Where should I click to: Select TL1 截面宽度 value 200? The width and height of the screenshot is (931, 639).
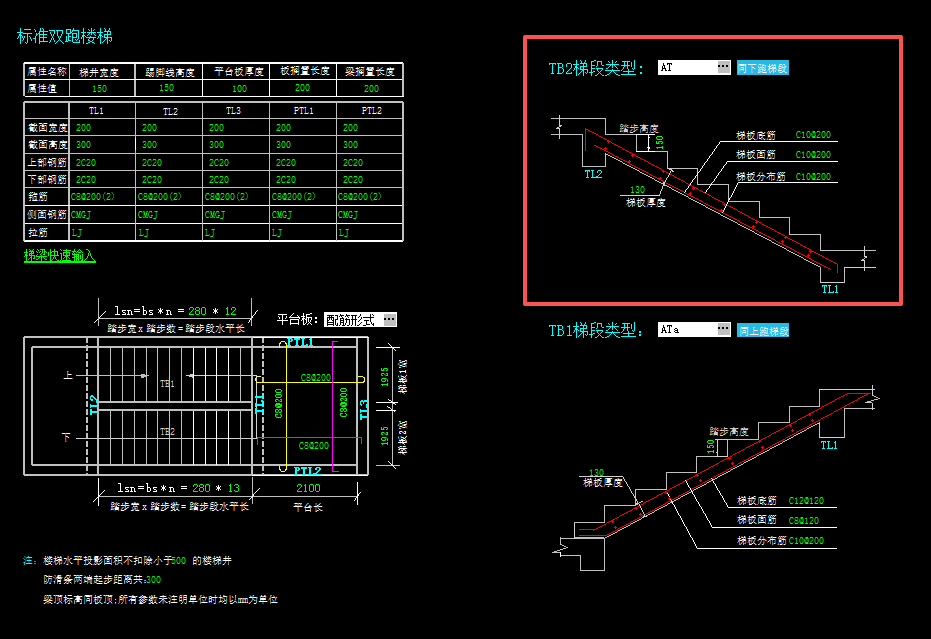[84, 128]
